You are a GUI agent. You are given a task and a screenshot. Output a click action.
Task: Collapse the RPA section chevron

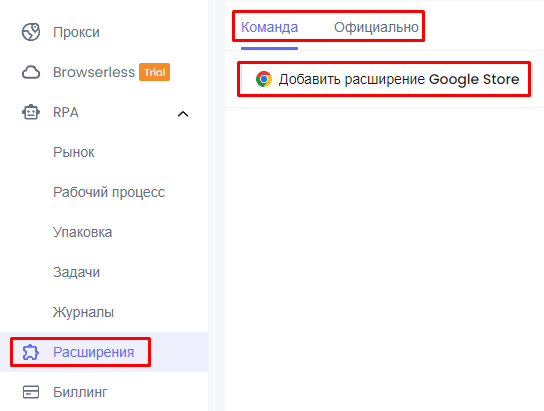click(x=183, y=113)
